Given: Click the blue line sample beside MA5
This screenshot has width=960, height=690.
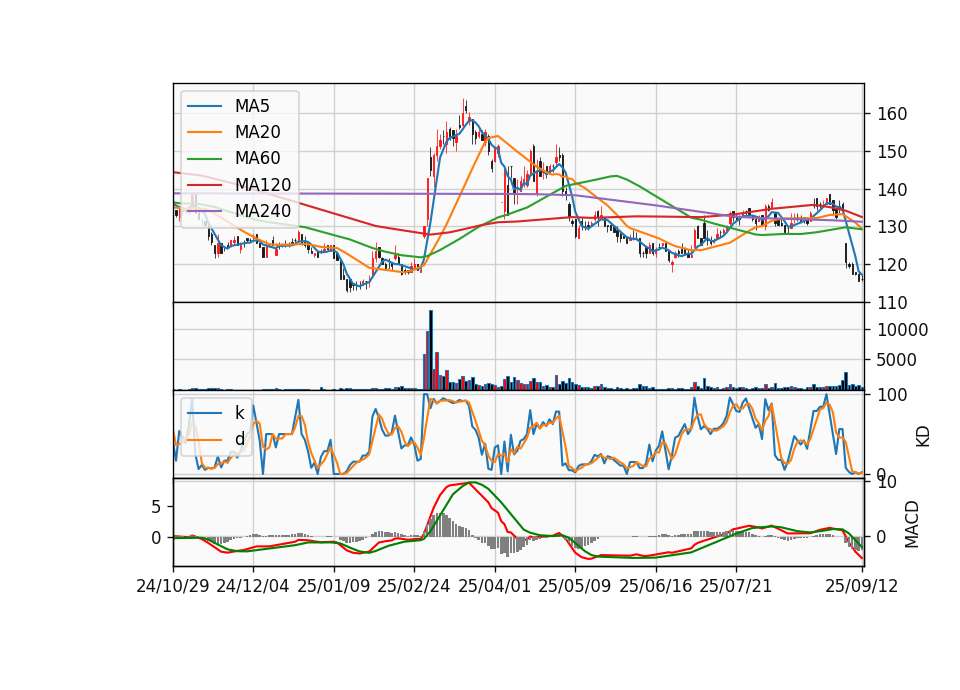Looking at the screenshot, I should pos(204,107).
